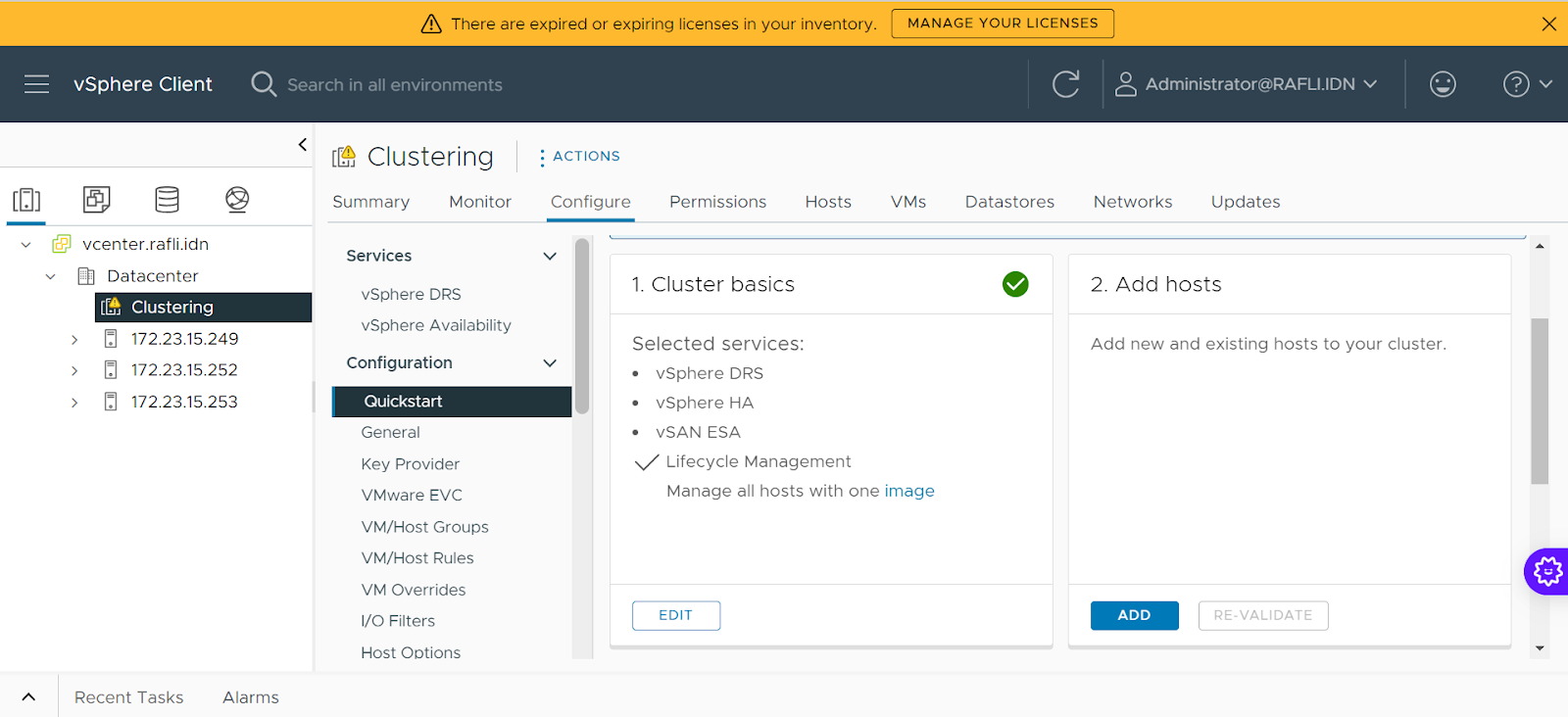The width and height of the screenshot is (1568, 717).
Task: Click the search in all environments field
Action: point(394,85)
